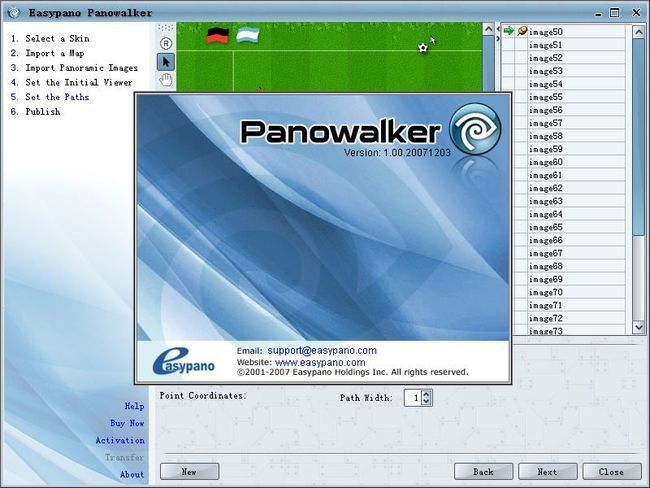This screenshot has height=488, width=650.
Task: Click the image list scroll up arrow
Action: coord(639,32)
